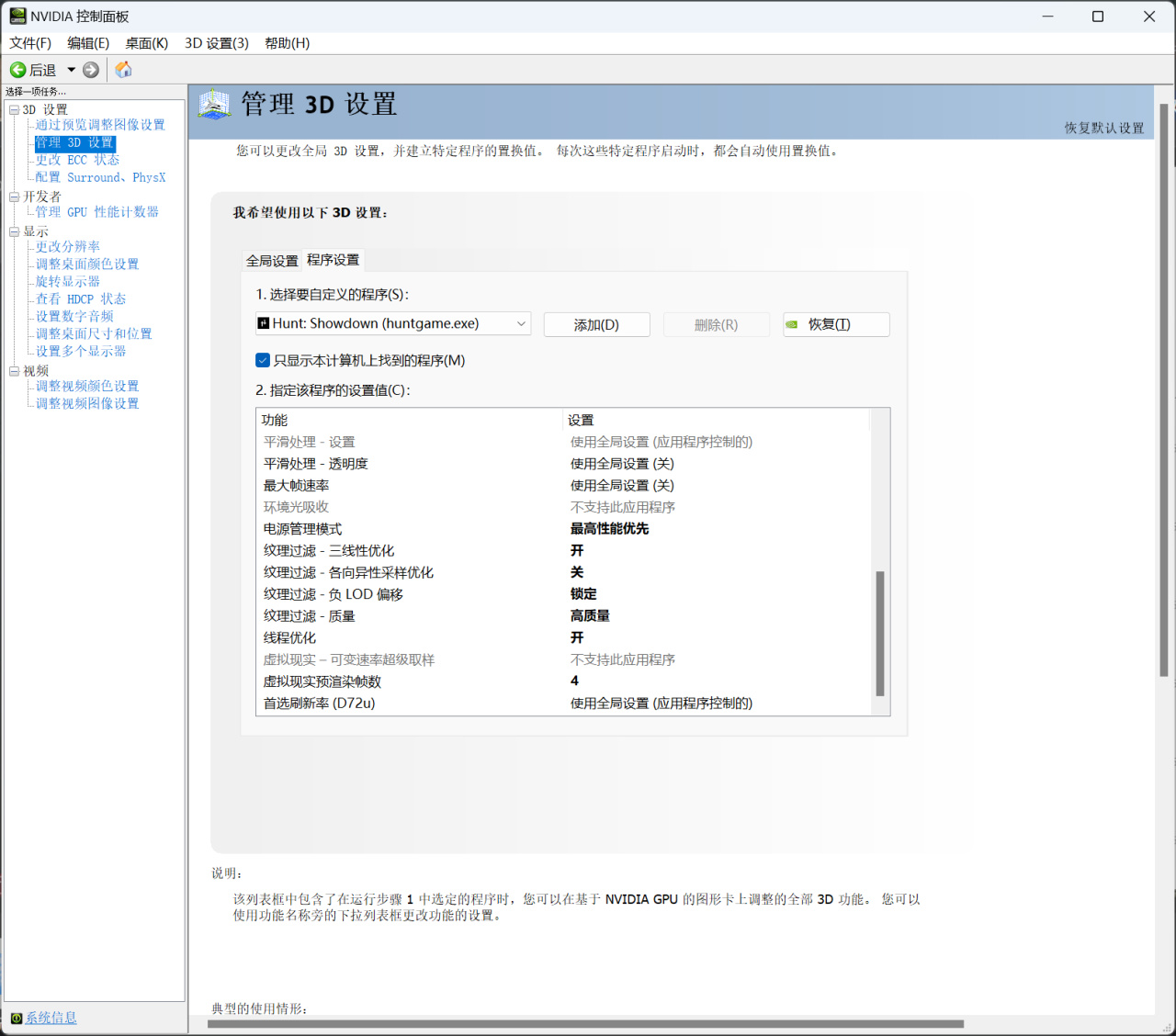Select 更改分辨率 in tree
The width and height of the screenshot is (1176, 1036).
coord(68,247)
